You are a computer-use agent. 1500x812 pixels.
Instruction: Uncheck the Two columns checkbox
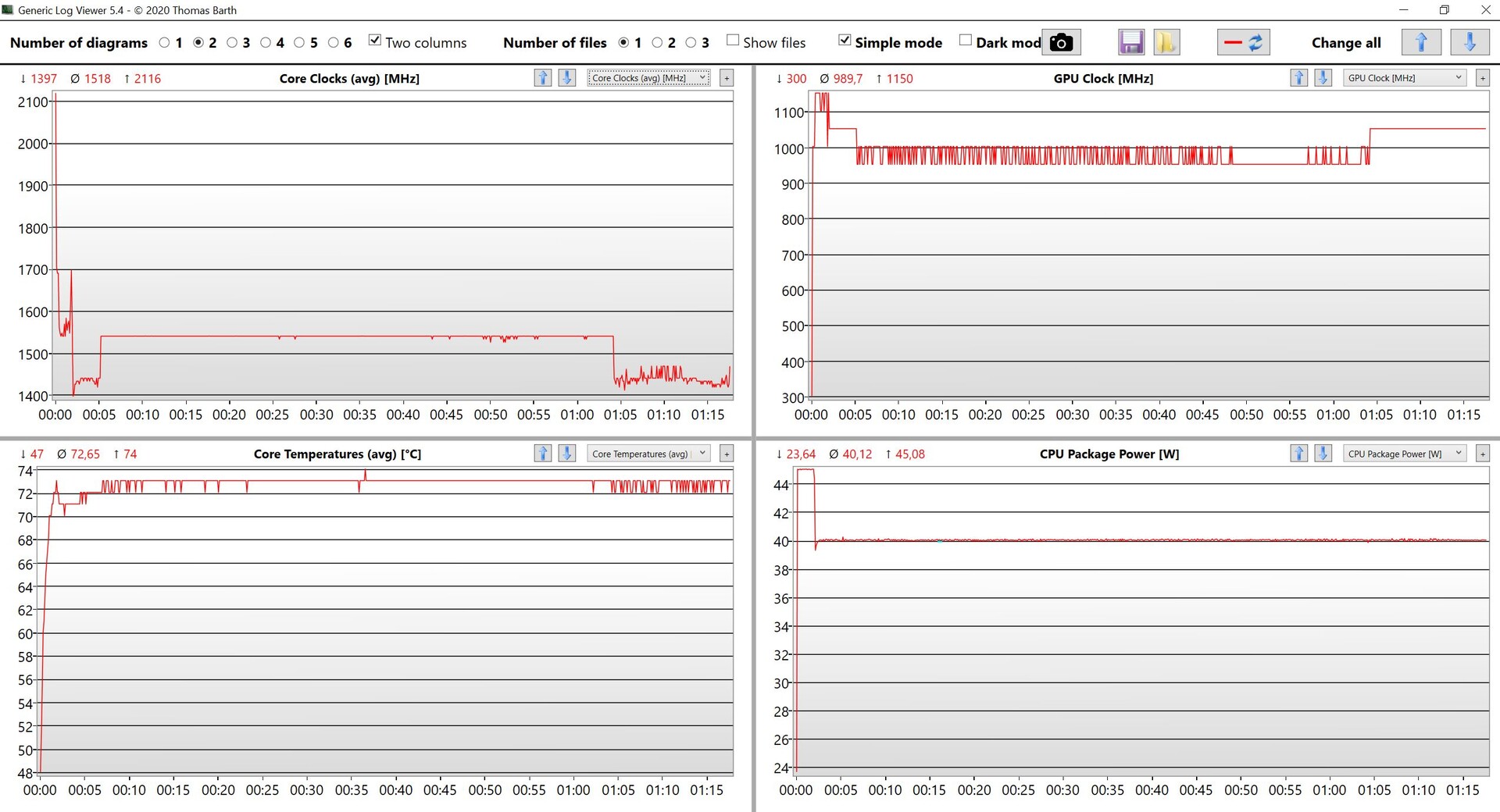click(375, 41)
